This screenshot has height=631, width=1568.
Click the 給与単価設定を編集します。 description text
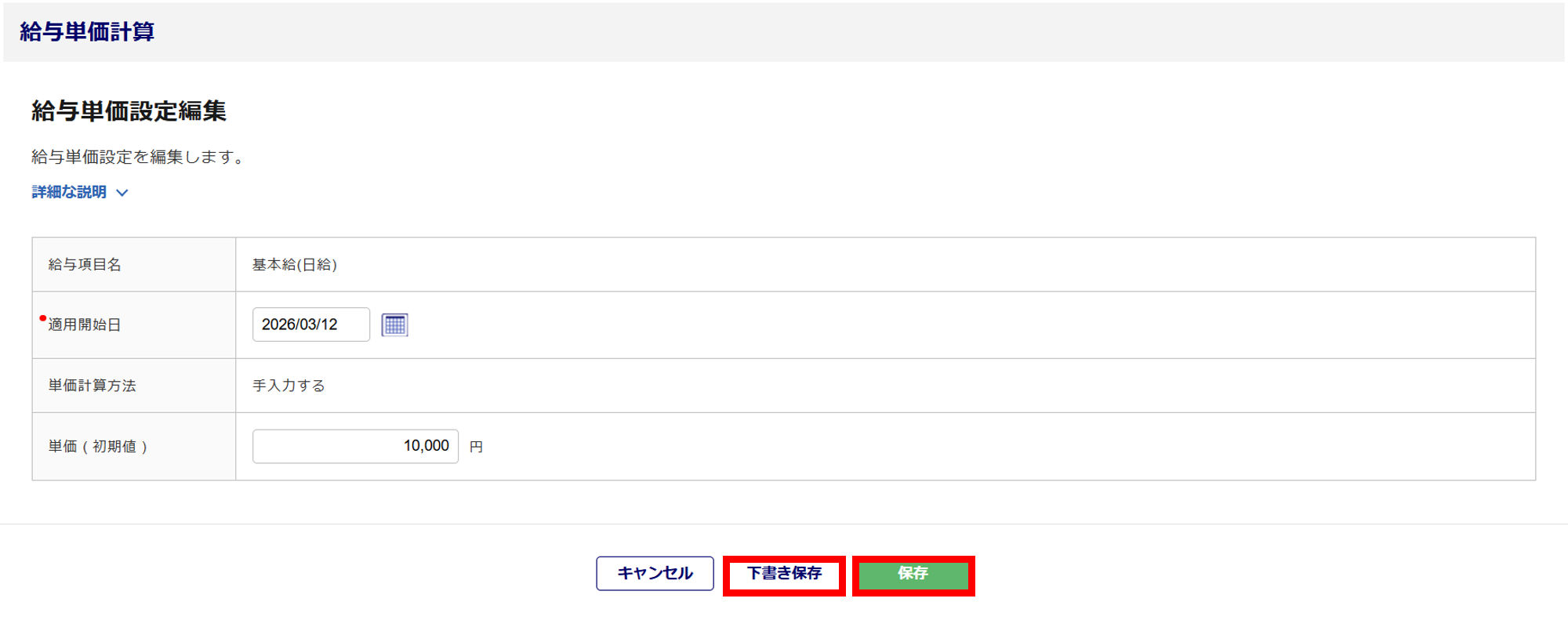click(x=140, y=157)
